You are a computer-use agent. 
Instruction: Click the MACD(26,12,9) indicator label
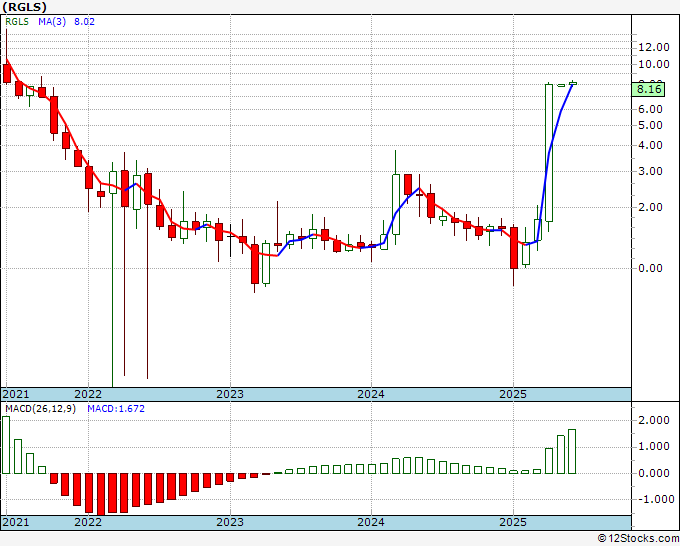click(40, 409)
